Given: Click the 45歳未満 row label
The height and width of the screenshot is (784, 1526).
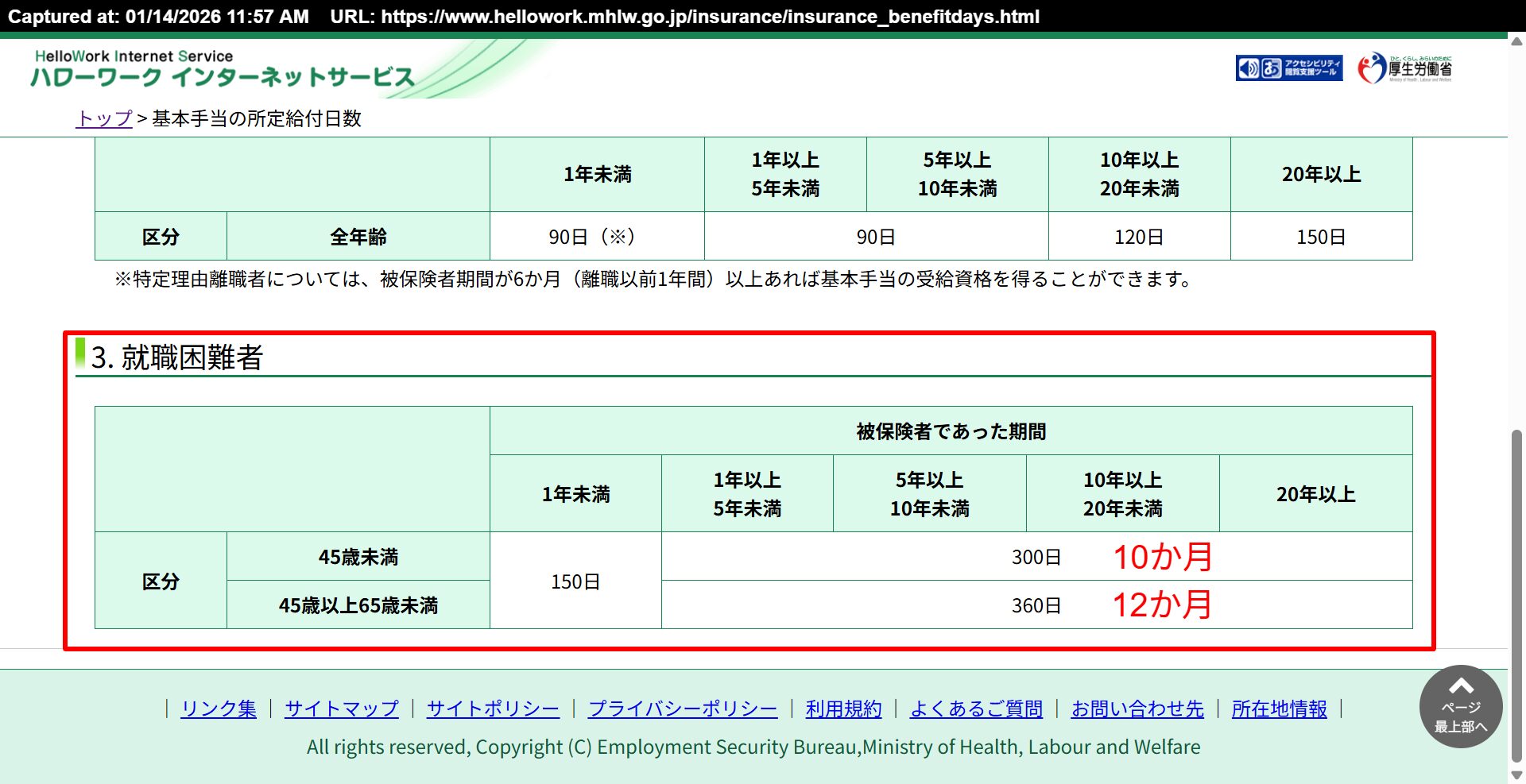Looking at the screenshot, I should (358, 557).
